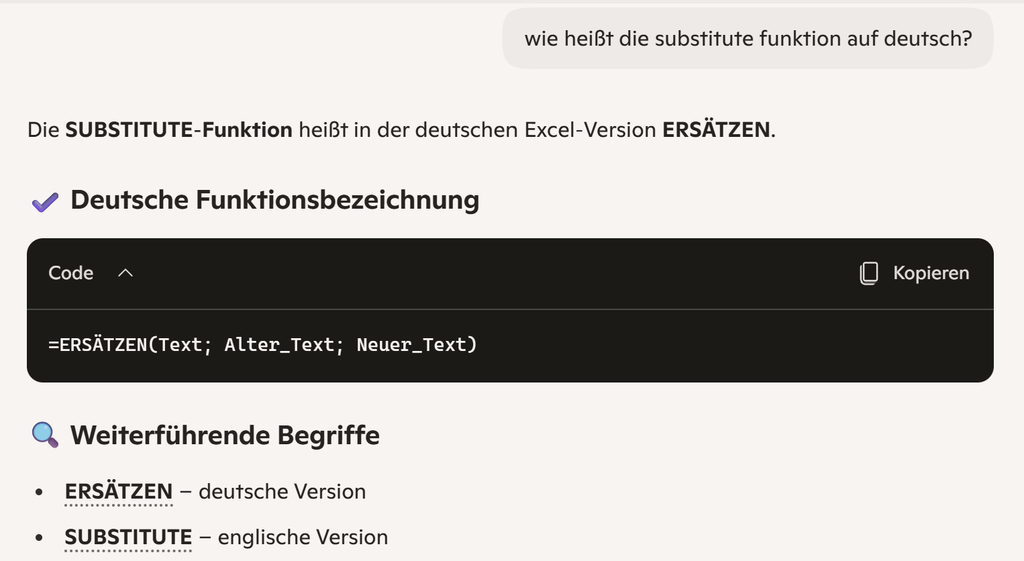This screenshot has width=1024, height=561.
Task: Click the Weiterführende Begriffe heading
Action: coord(225,436)
